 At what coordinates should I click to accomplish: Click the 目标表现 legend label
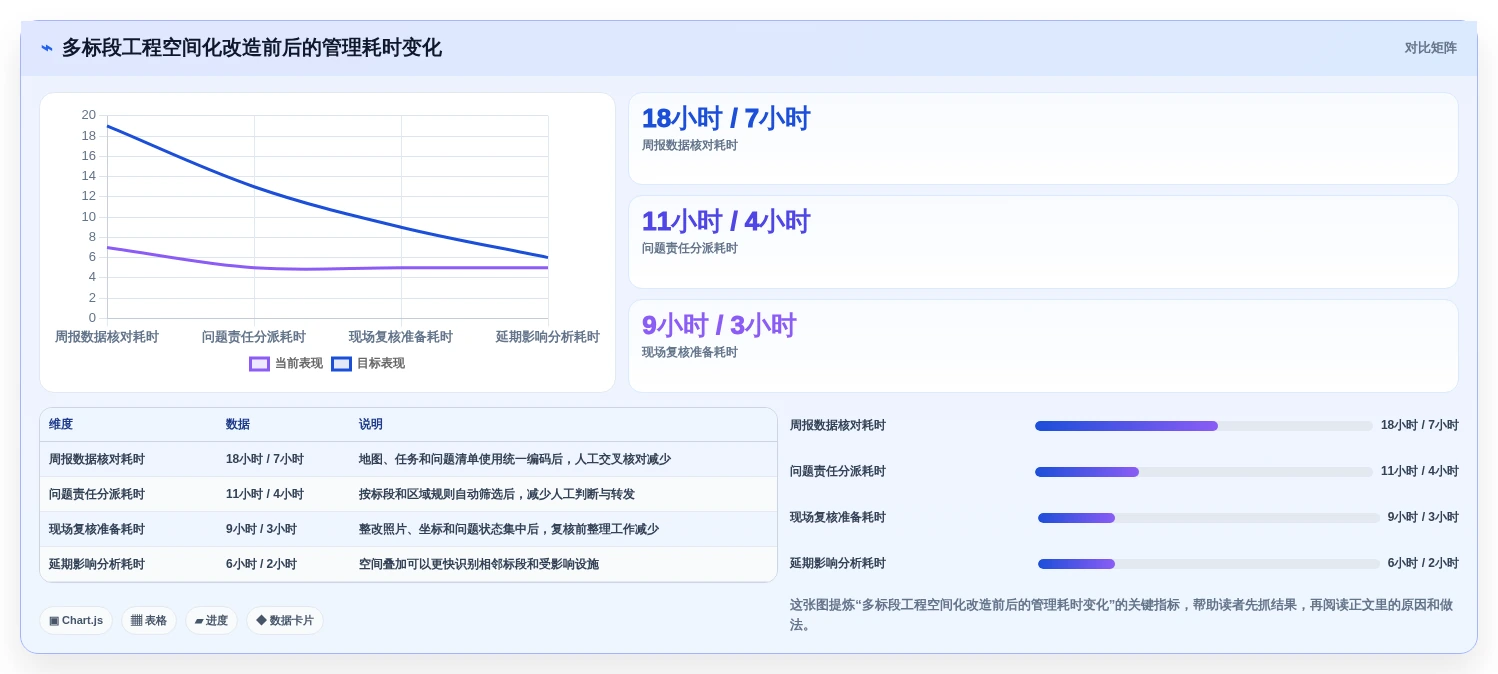pyautogui.click(x=380, y=364)
